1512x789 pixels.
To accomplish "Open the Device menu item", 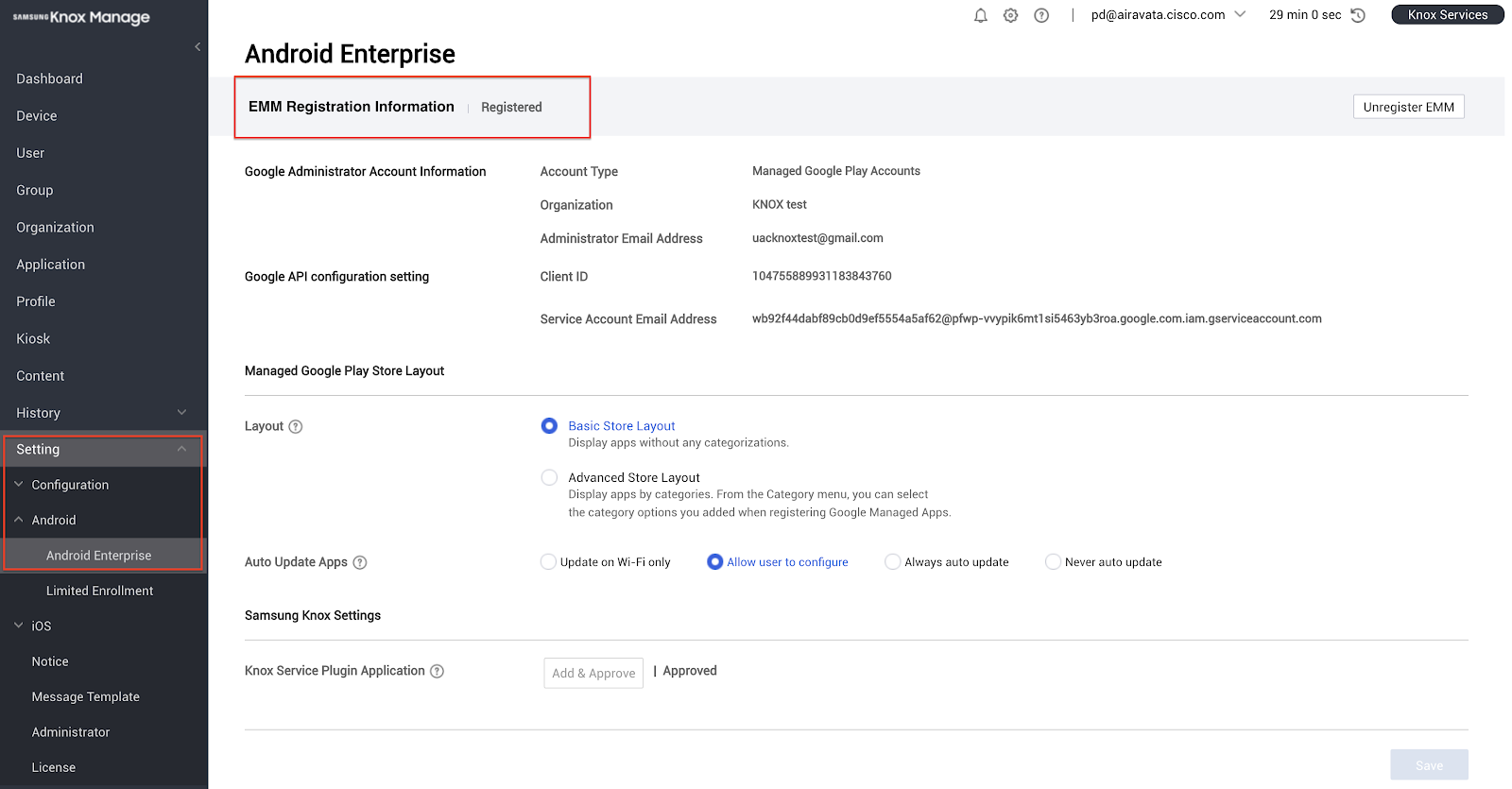I will click(37, 115).
